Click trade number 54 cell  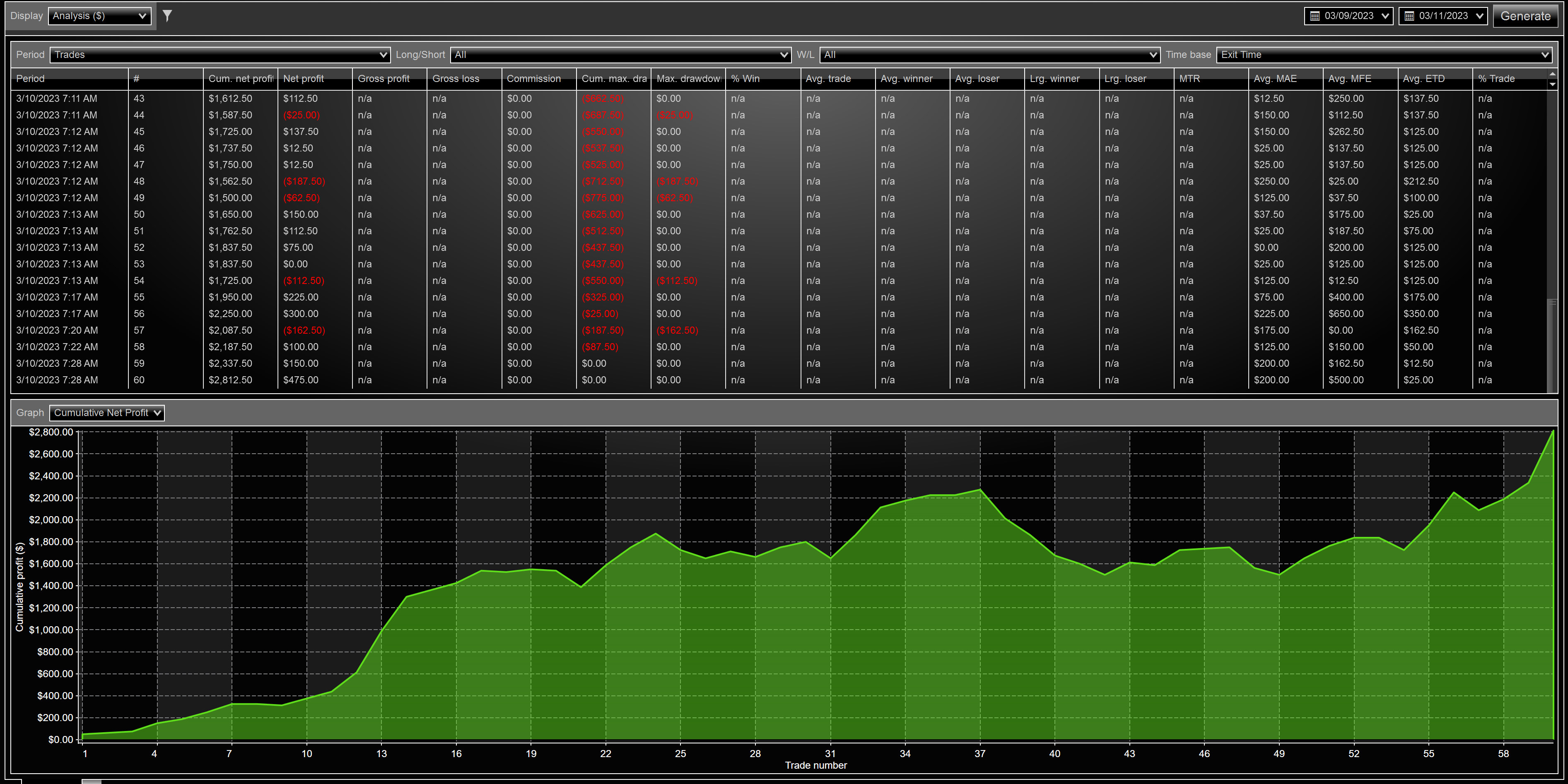click(166, 280)
